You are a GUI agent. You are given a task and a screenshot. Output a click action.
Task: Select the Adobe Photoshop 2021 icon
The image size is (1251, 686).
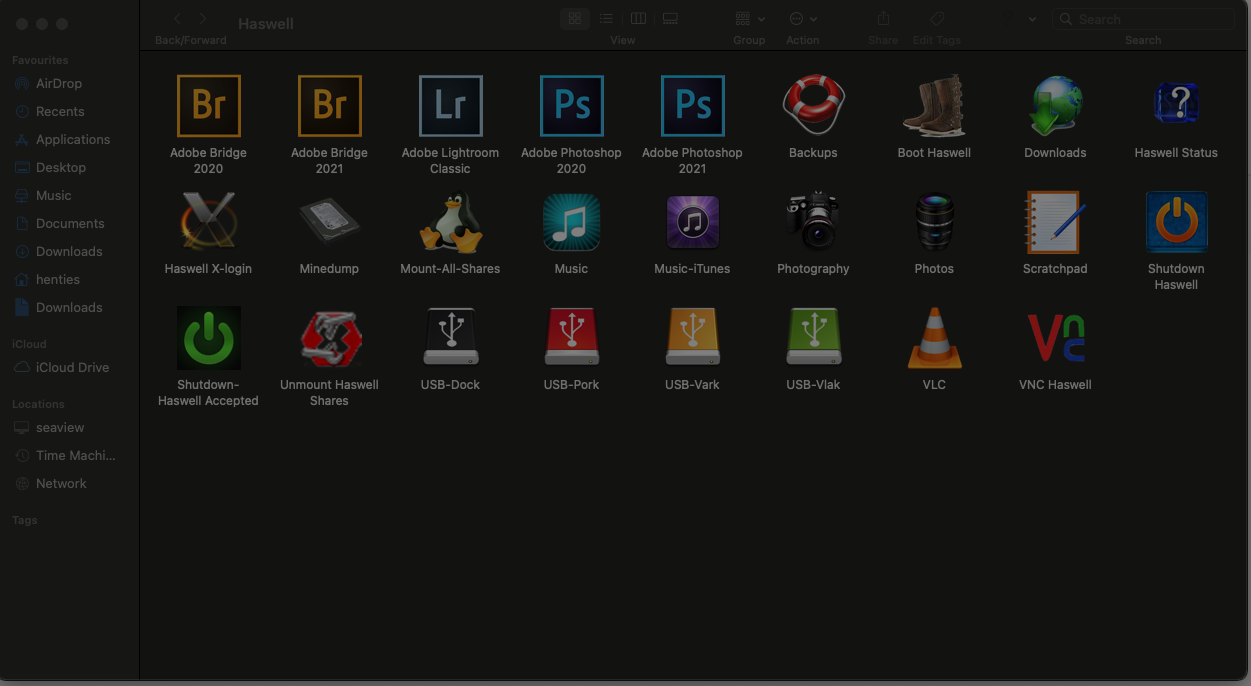click(x=692, y=106)
